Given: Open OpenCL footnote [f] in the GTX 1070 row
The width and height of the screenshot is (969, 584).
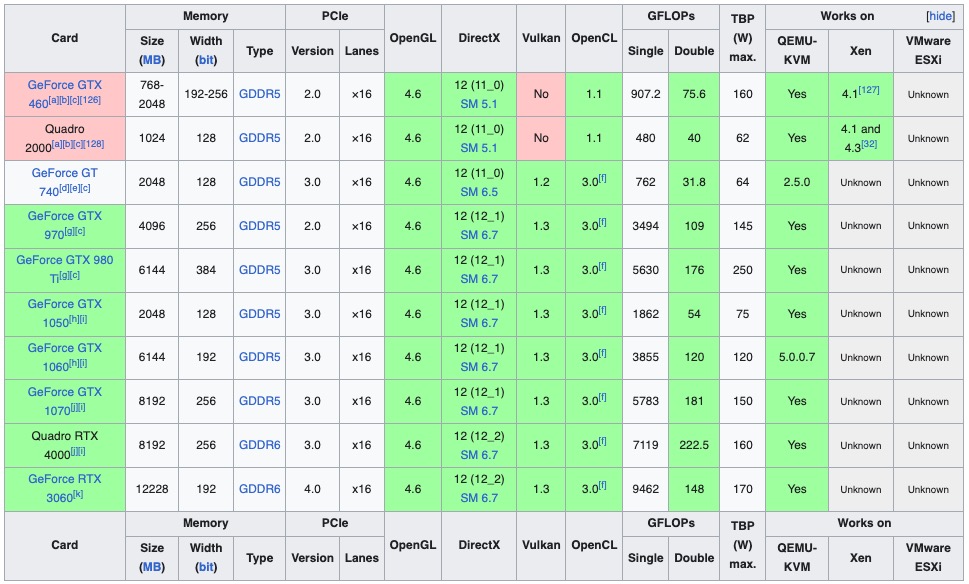Looking at the screenshot, I should click(x=602, y=397).
